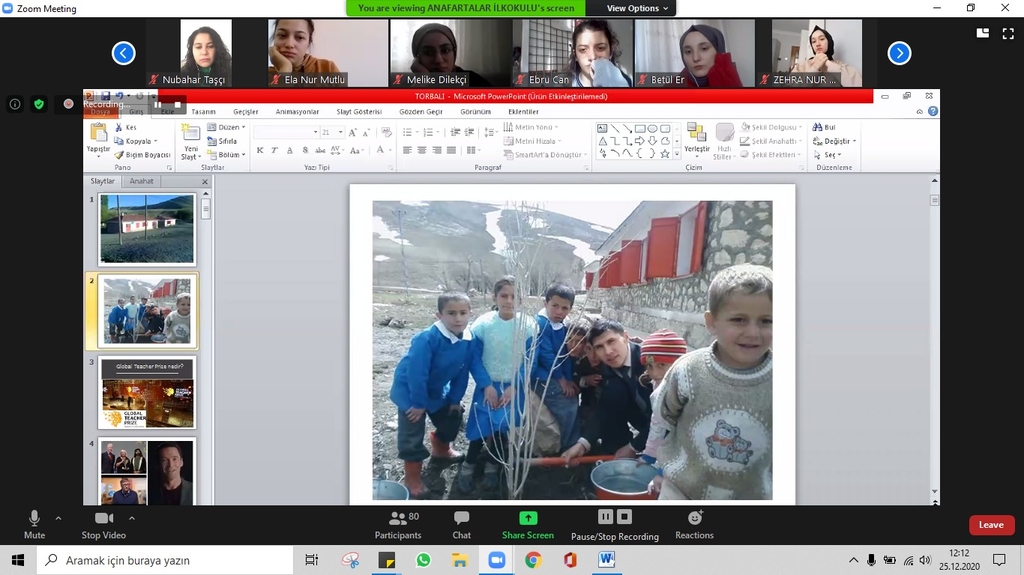Toggle strikethrough abc formatting
Screen dimensions: 1024x575
click(320, 150)
